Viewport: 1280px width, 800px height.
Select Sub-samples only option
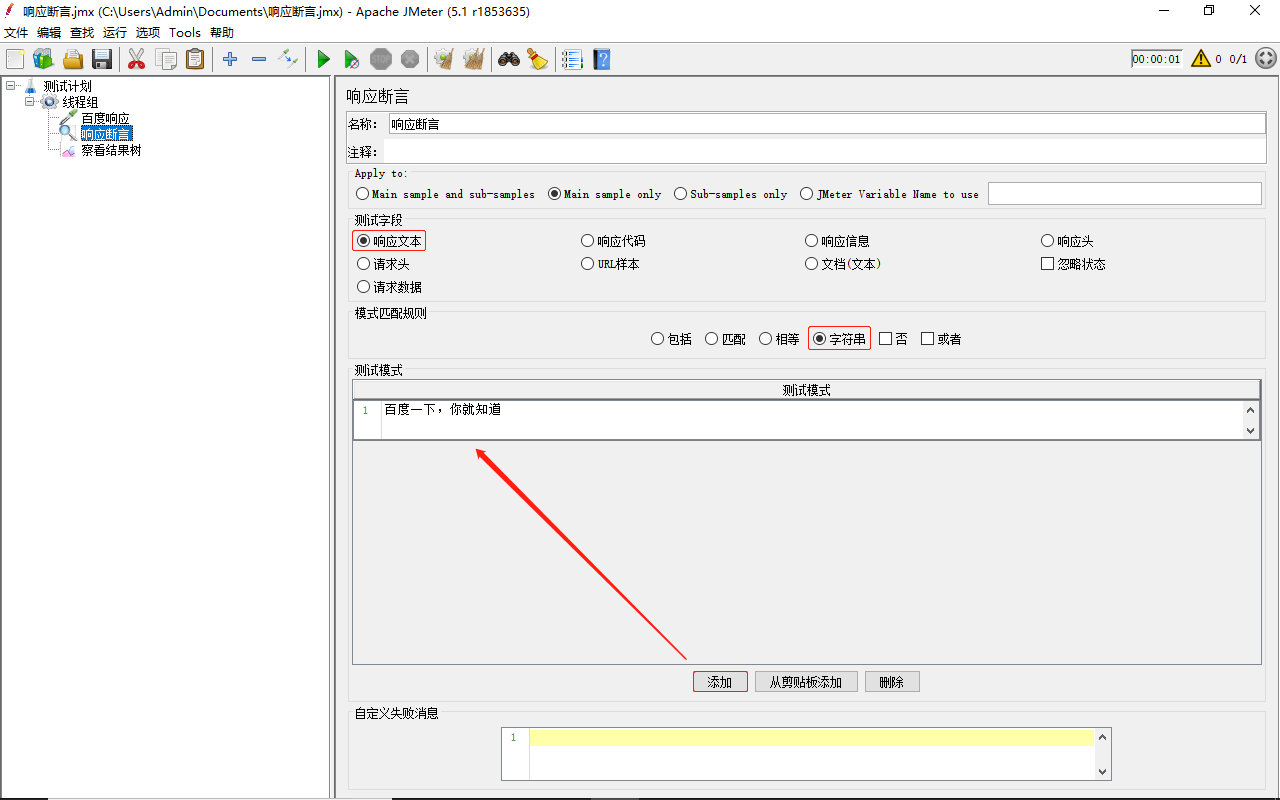[731, 194]
